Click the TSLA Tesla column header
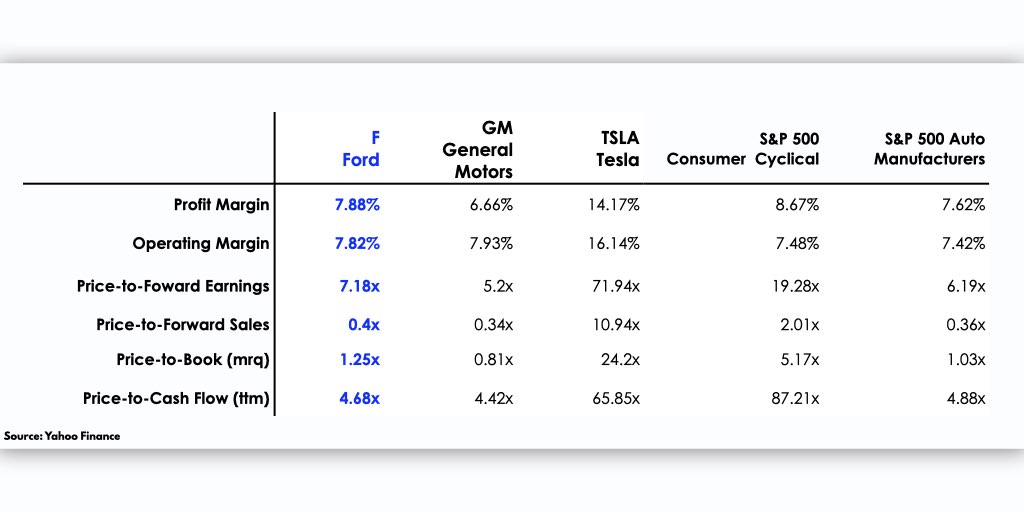This screenshot has width=1024, height=512. (618, 149)
